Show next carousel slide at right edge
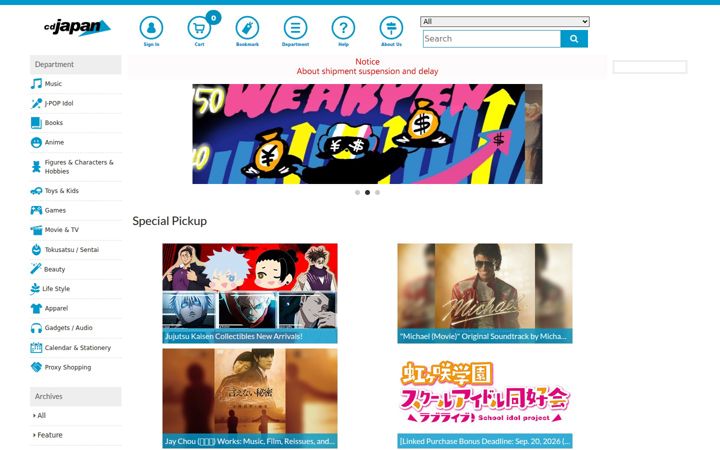 point(534,134)
